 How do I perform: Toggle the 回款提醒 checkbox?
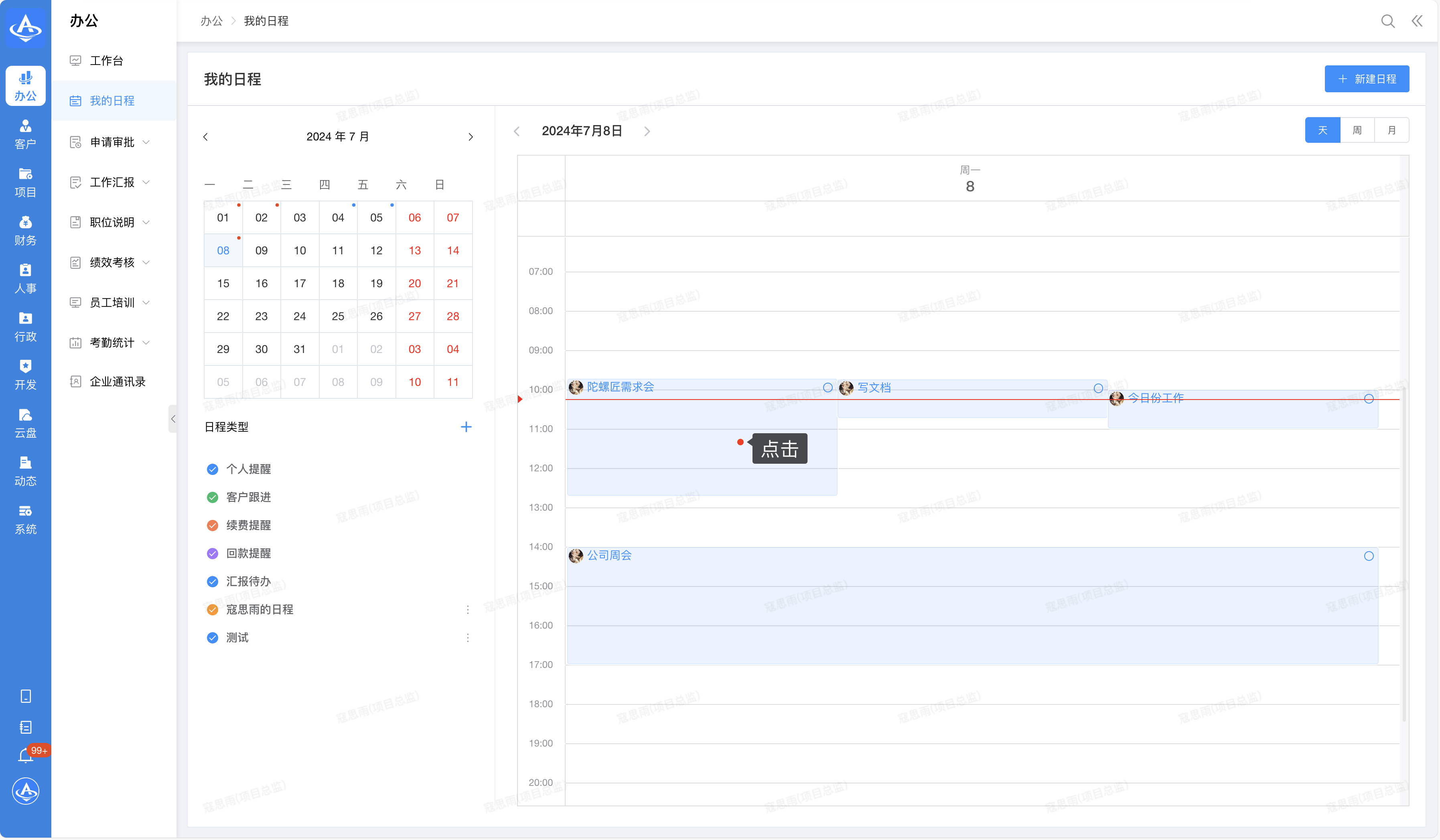(x=213, y=553)
